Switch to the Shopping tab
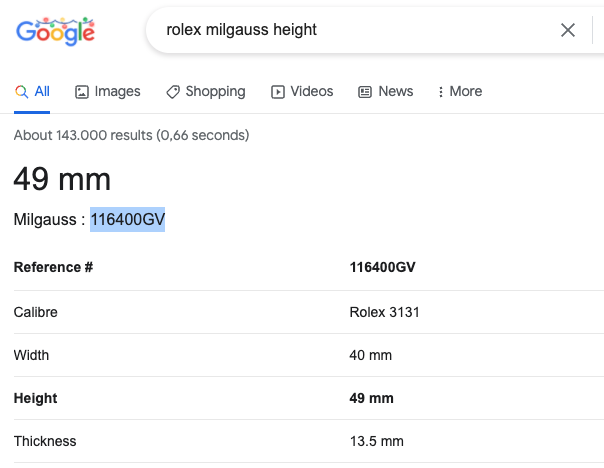 (206, 92)
